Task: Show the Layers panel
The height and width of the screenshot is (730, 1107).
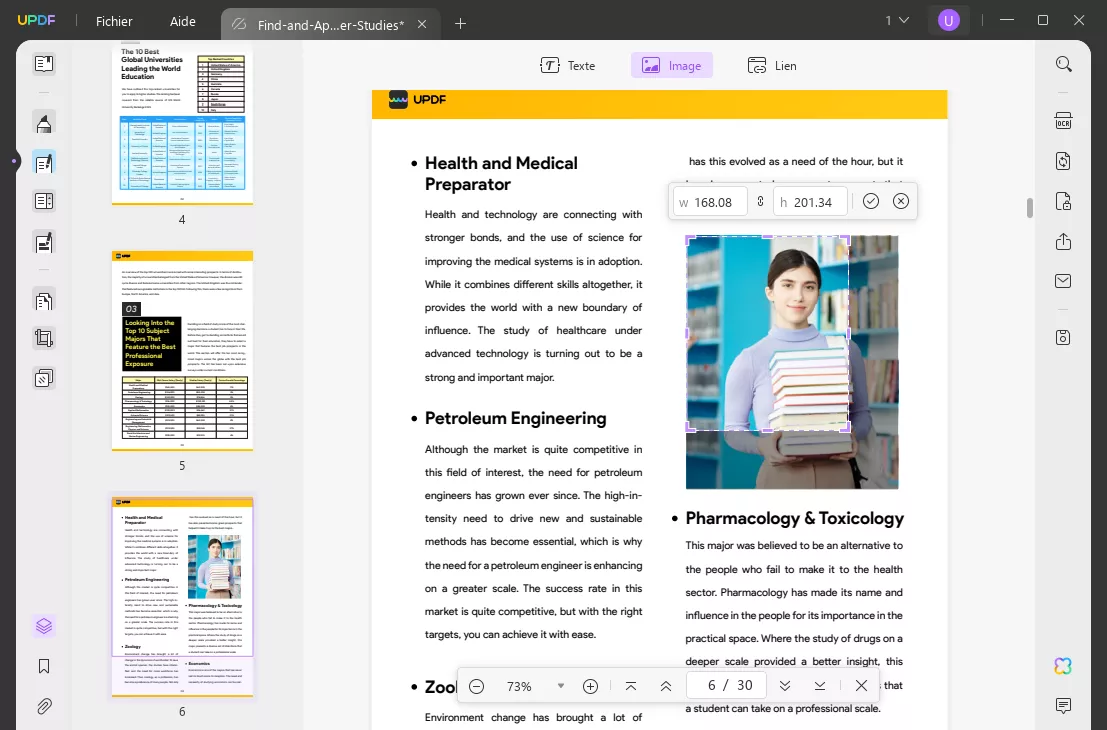Action: (x=44, y=626)
